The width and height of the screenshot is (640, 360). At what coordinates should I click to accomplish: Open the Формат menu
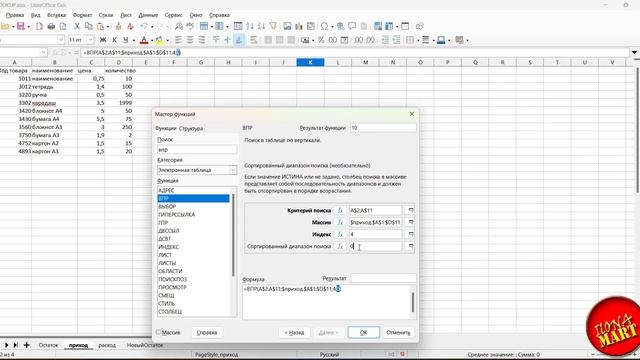[82, 15]
